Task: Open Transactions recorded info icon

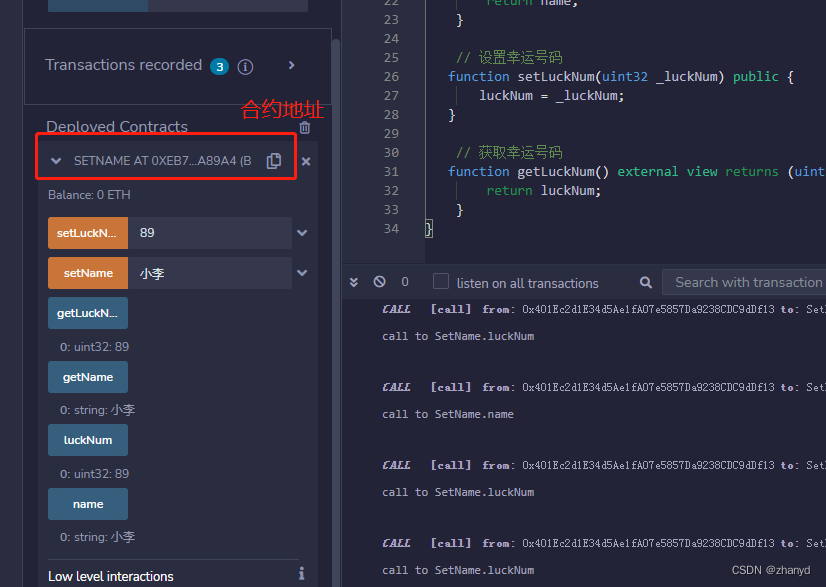Action: click(245, 66)
